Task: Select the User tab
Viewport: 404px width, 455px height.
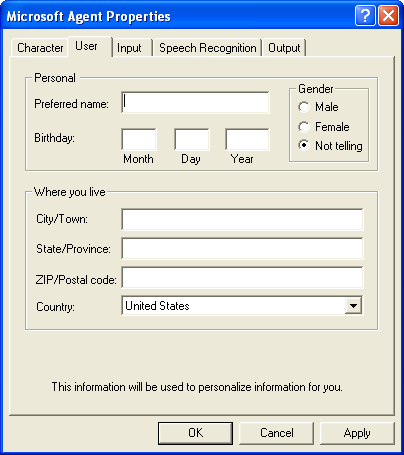Action: pyautogui.click(x=89, y=46)
